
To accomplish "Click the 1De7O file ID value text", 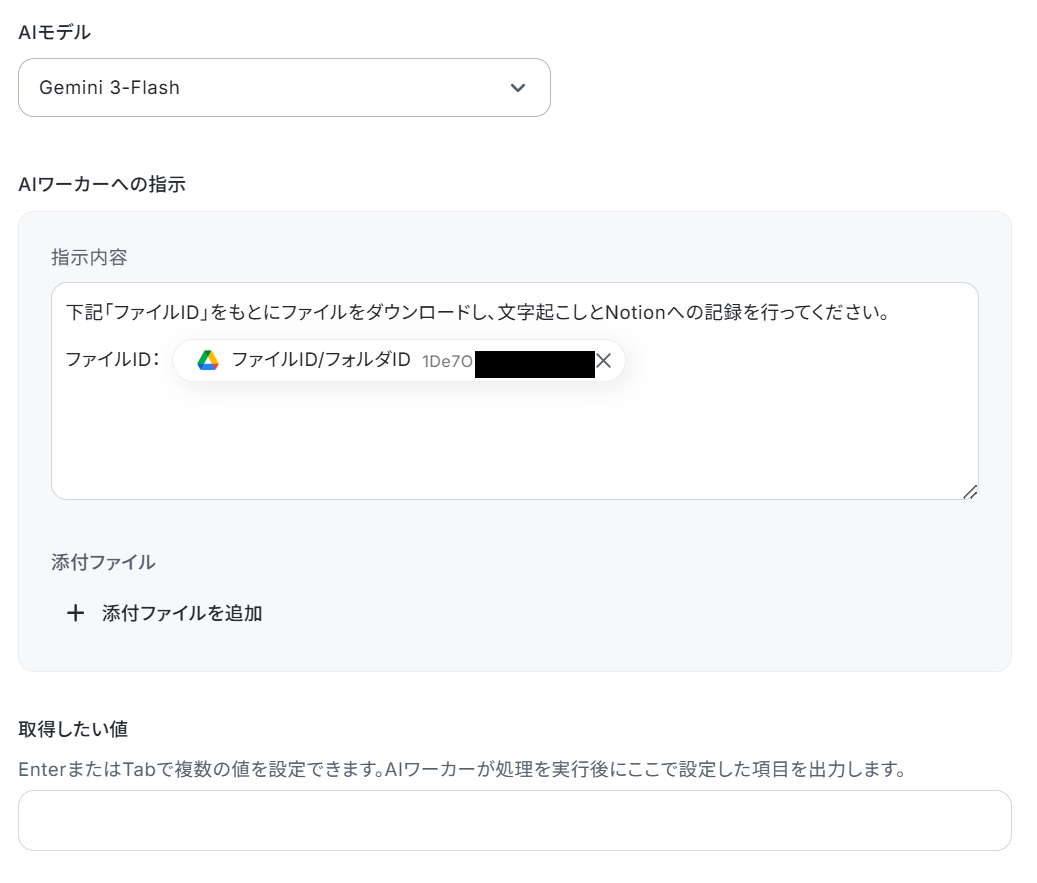I will click(x=447, y=361).
